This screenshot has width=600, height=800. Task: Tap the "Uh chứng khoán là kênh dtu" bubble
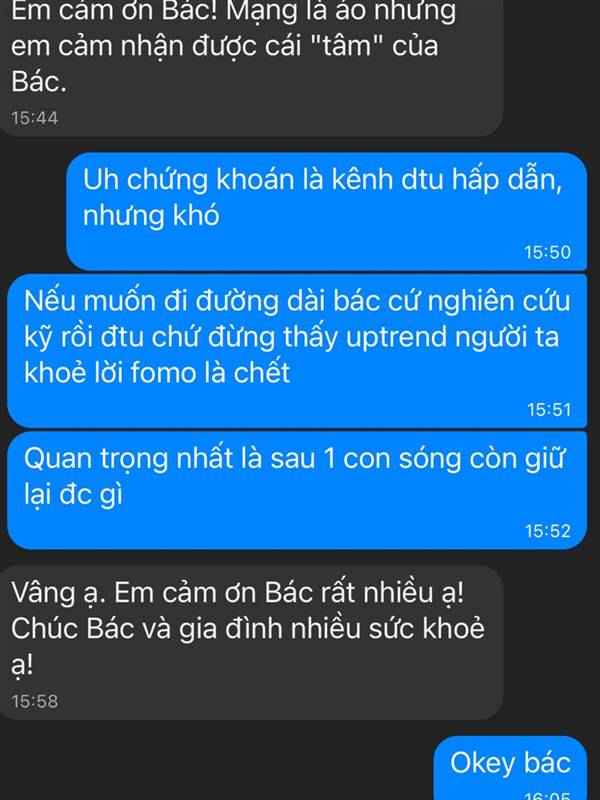tap(327, 211)
